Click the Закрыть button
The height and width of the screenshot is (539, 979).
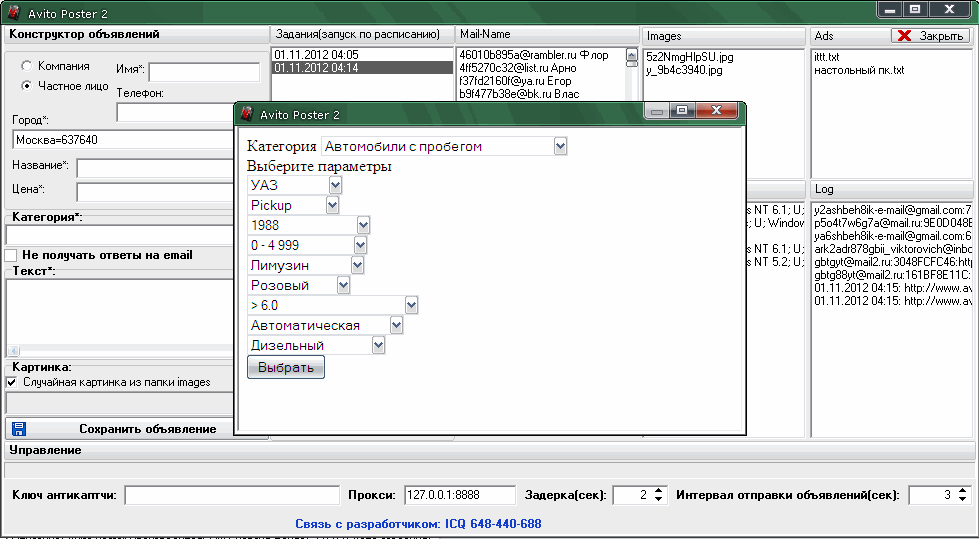click(930, 36)
